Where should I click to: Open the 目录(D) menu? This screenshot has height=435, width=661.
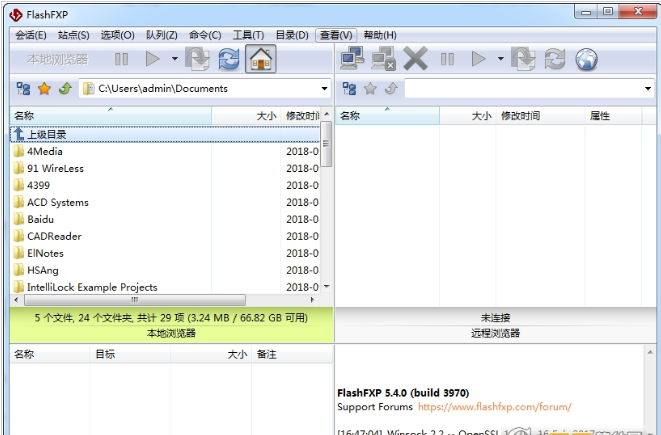coord(292,35)
